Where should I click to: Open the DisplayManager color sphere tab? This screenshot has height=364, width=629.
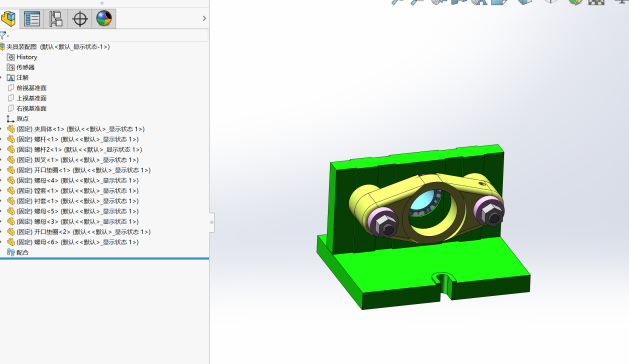pos(104,18)
